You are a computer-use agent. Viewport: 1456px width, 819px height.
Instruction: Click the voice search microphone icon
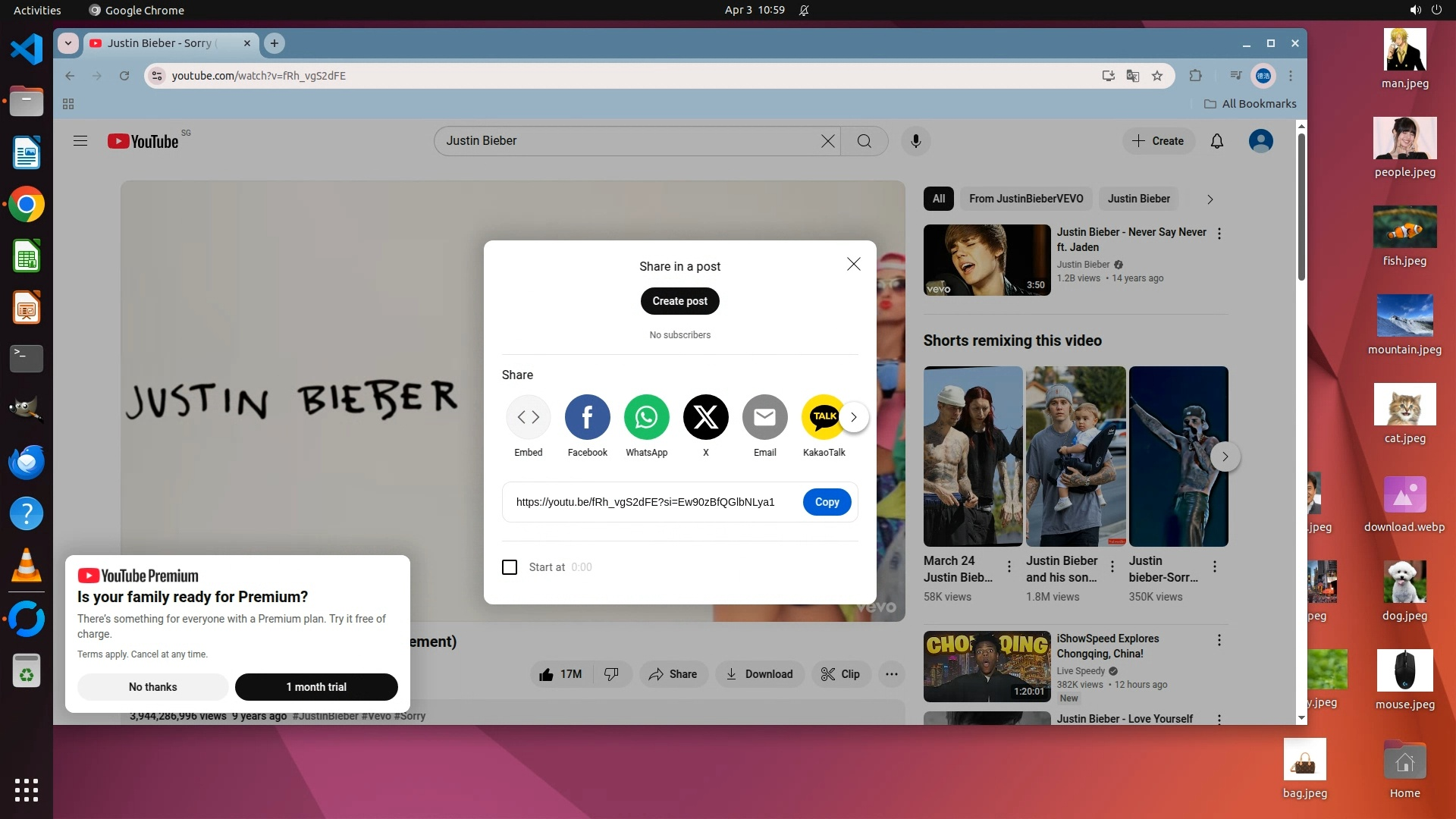915,141
